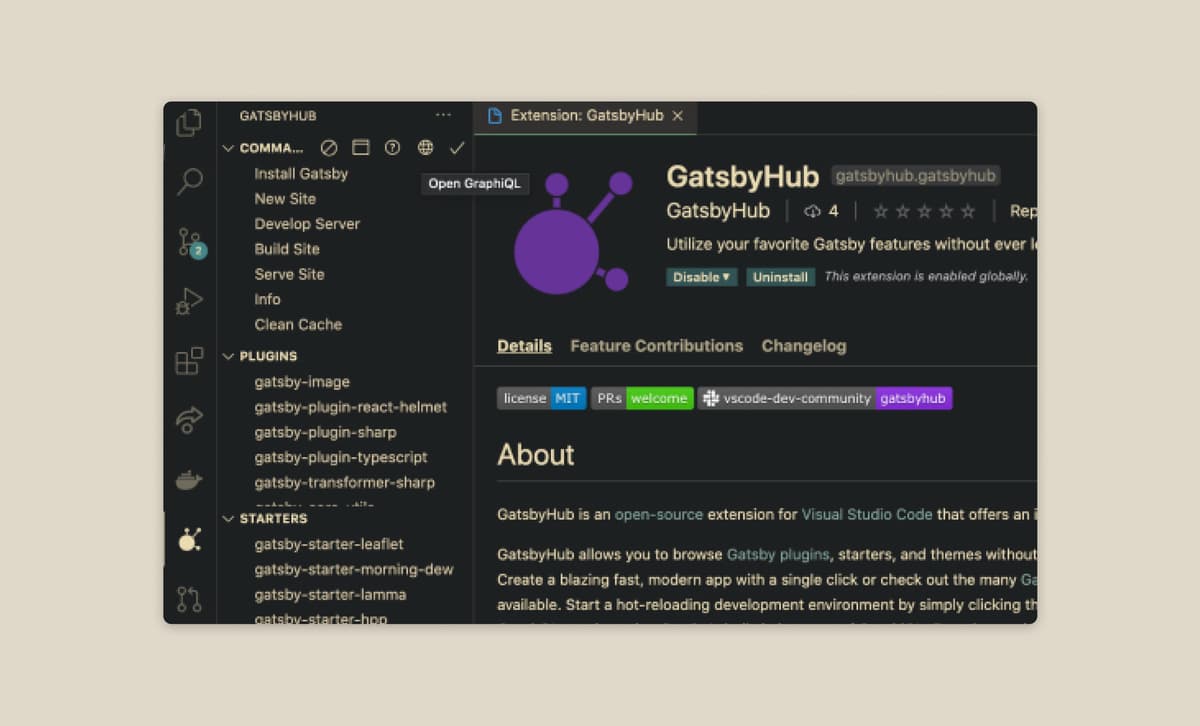Open the Extensions view in activity bar
This screenshot has width=1200, height=726.
point(189,361)
